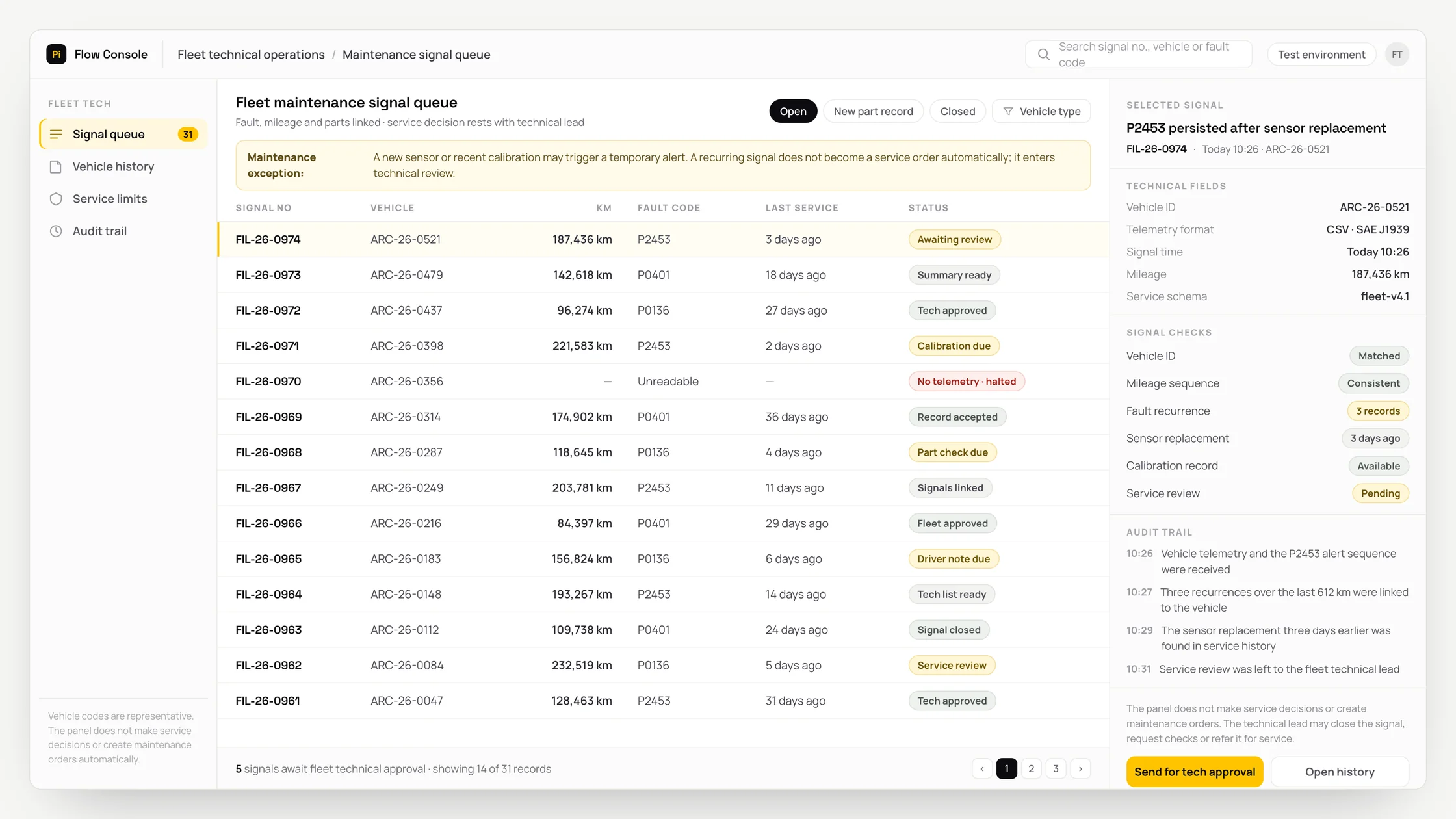Click vehicle ARC-26-0216 cell
The width and height of the screenshot is (1456, 819).
pyautogui.click(x=406, y=524)
